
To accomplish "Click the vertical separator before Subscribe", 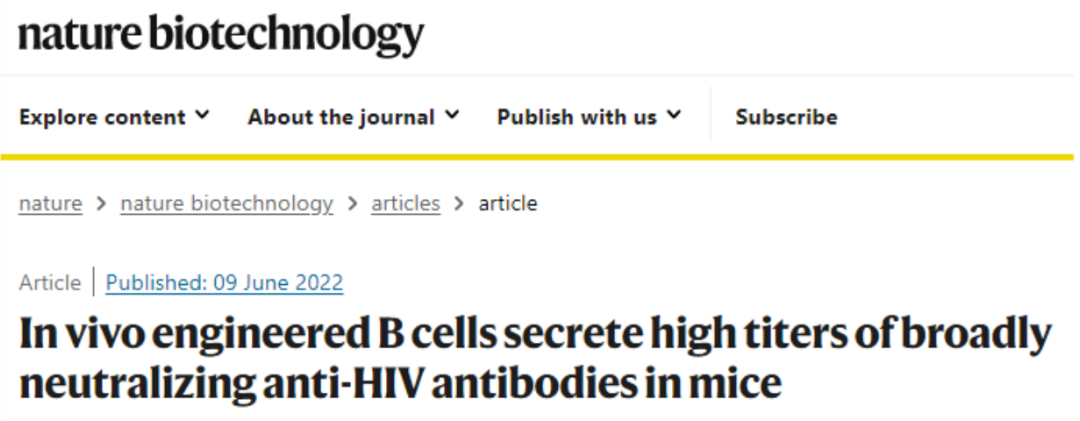I will (710, 114).
